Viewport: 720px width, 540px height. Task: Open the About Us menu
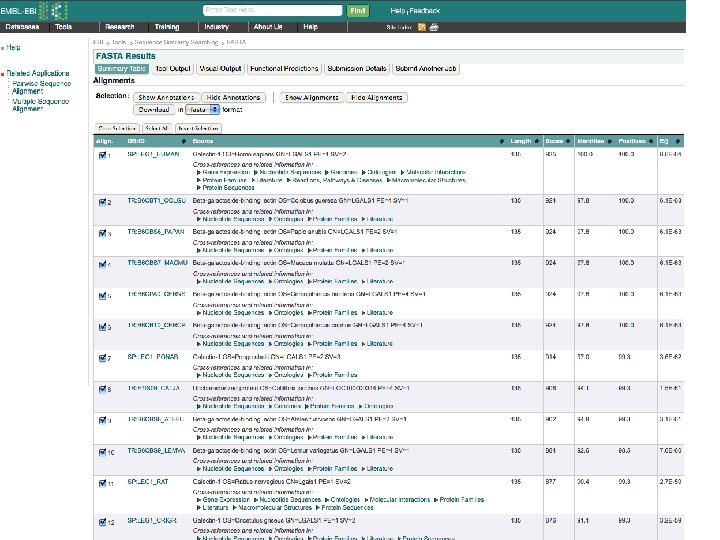coord(268,27)
